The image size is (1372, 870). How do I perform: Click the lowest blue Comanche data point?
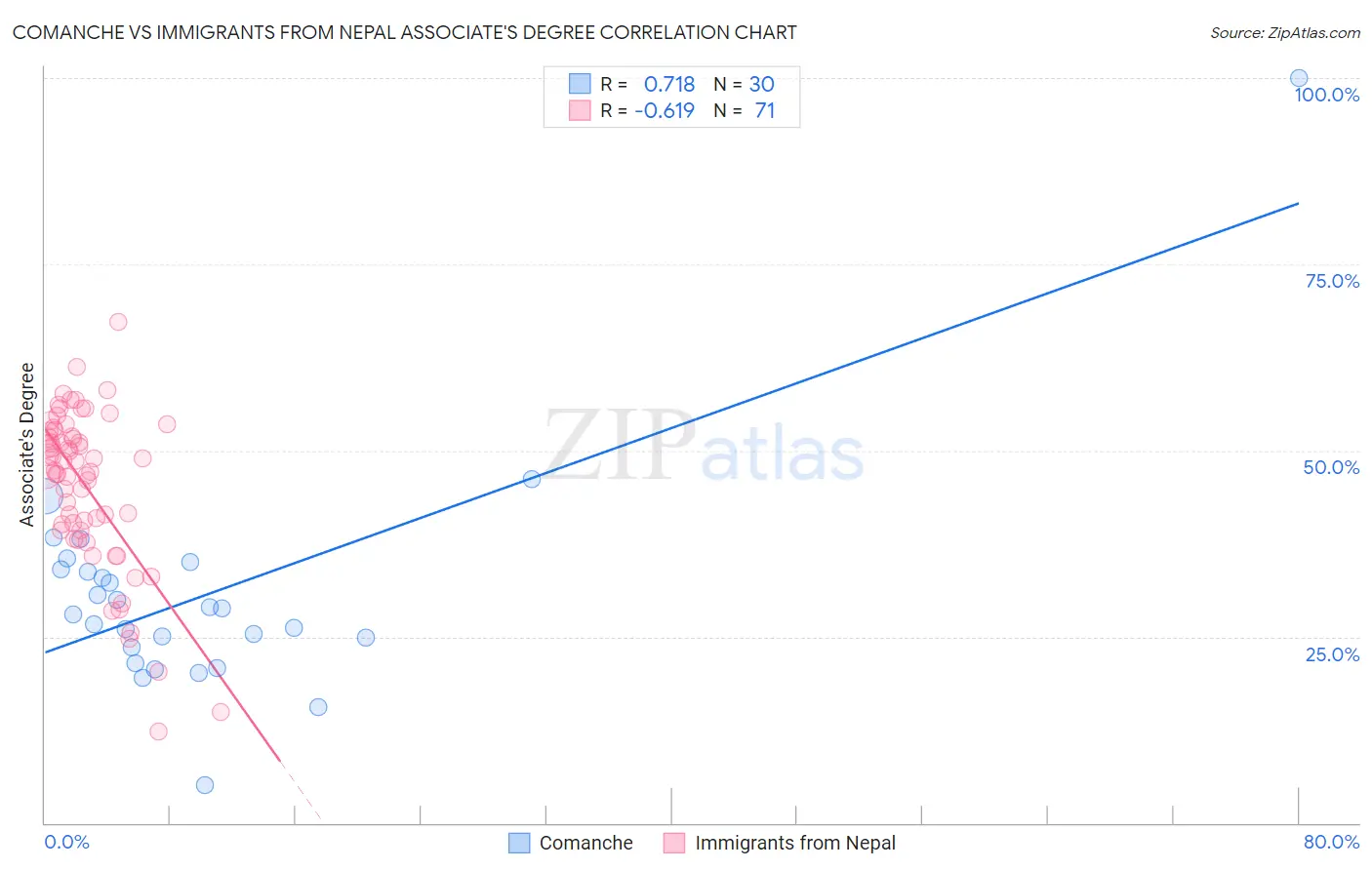point(205,785)
